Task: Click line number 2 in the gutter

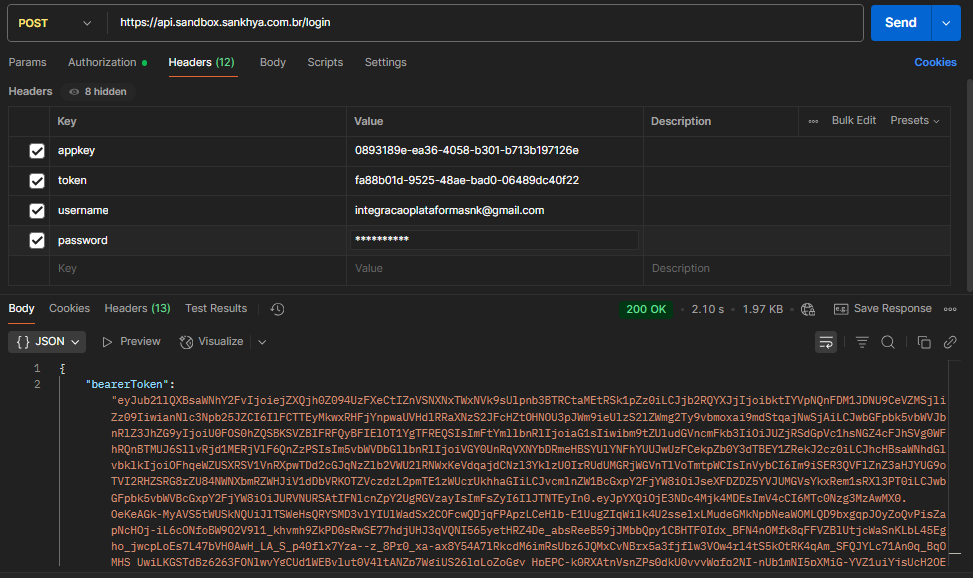Action: click(37, 384)
